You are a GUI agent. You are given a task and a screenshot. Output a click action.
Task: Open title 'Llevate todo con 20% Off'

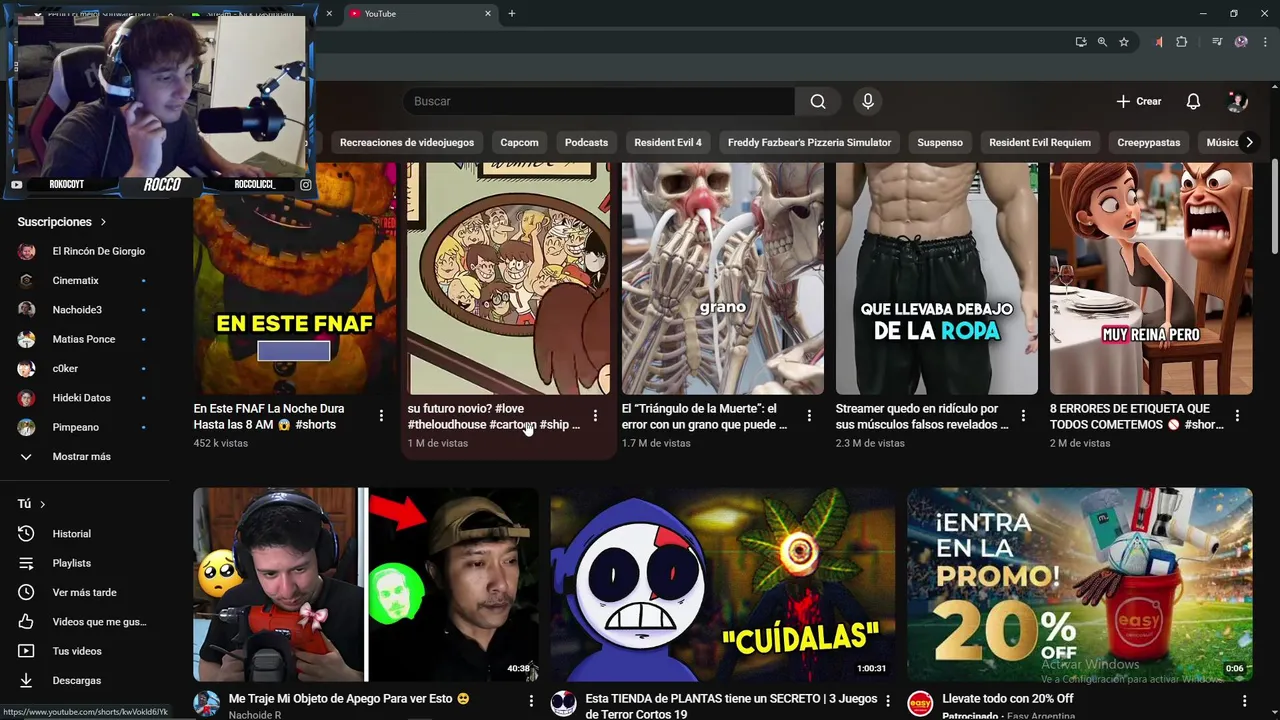click(1007, 699)
